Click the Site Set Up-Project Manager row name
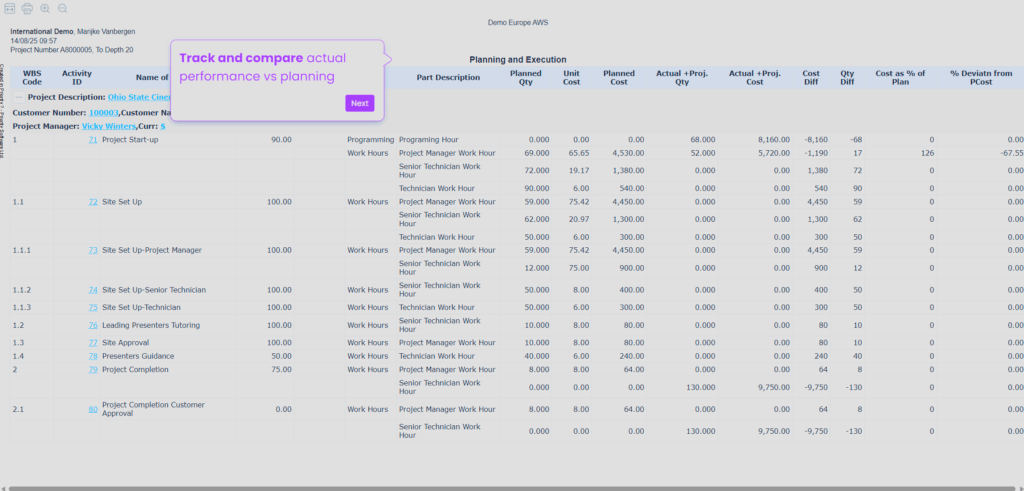Image resolution: width=1024 pixels, height=491 pixels. tap(152, 250)
